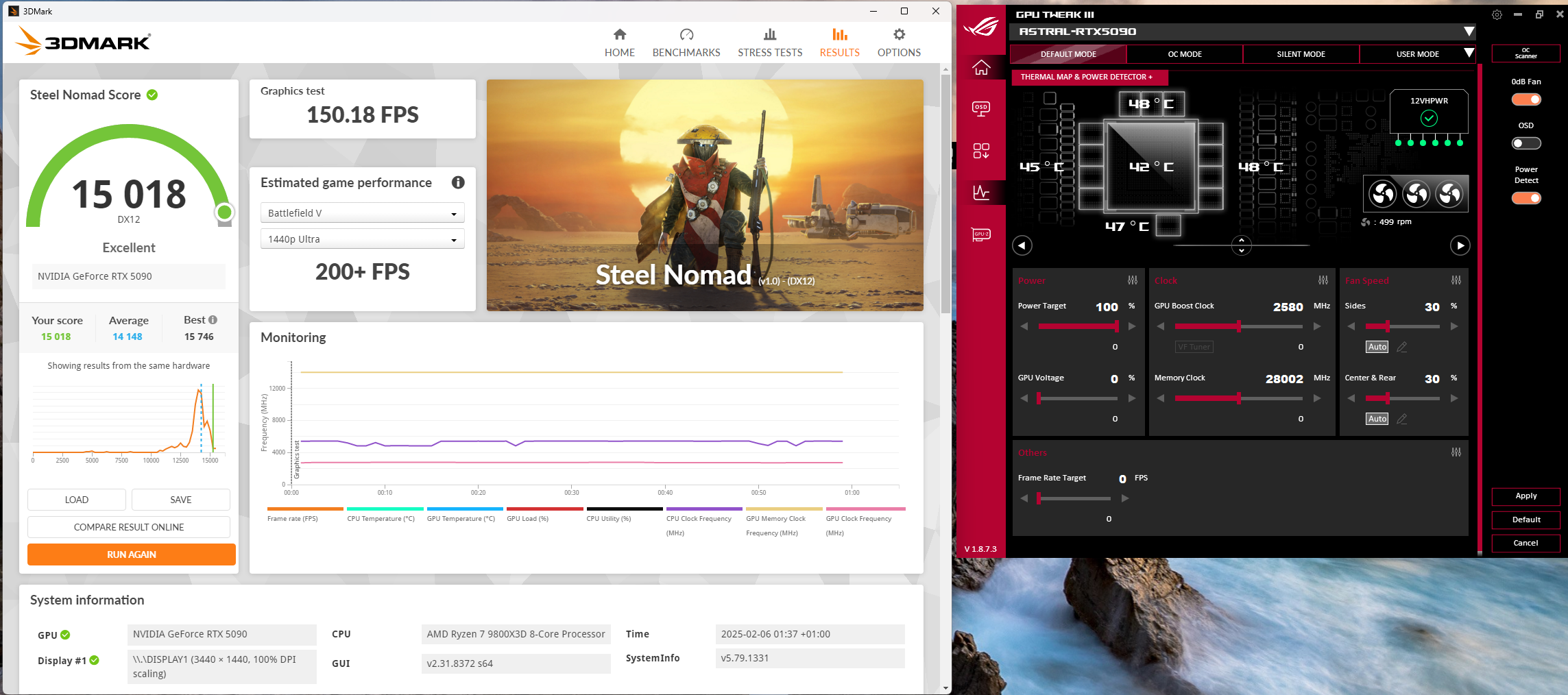The width and height of the screenshot is (1568, 695).
Task: Open the Battlefield V game dropdown
Action: [x=363, y=213]
